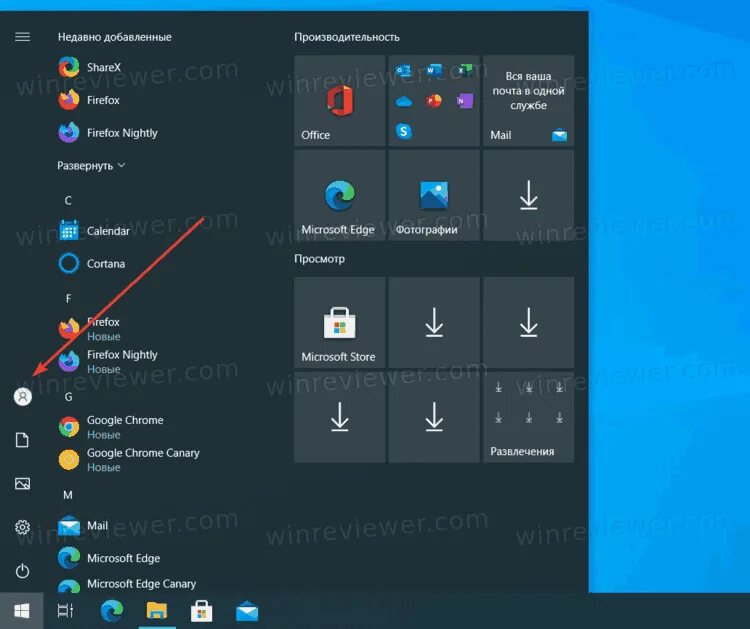Click the download tile next to Фотографии
Viewport: 750px width, 629px height.
pos(529,195)
